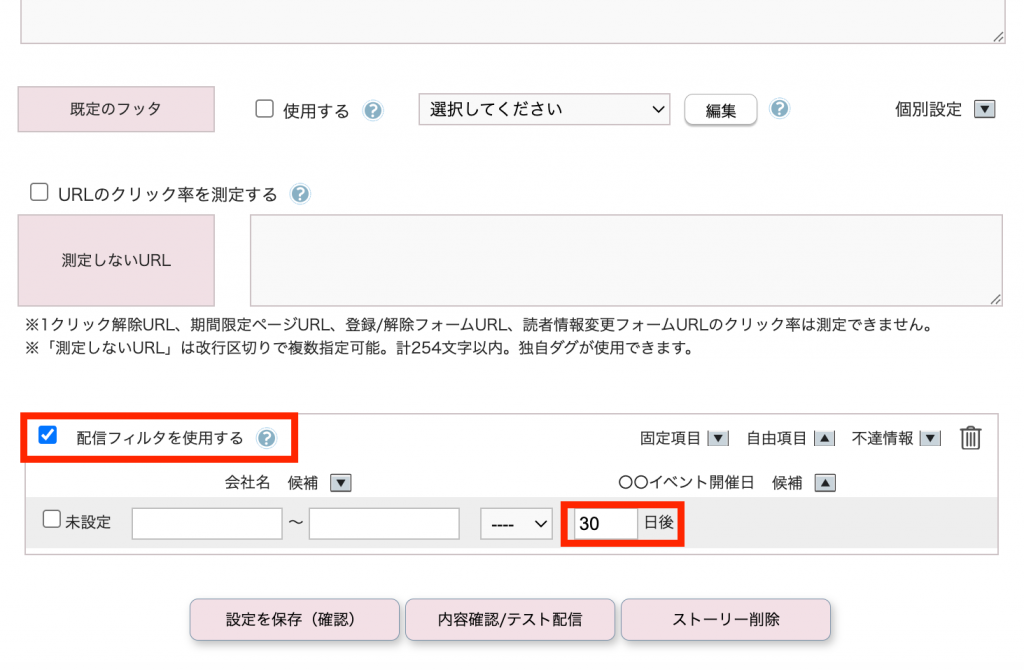Collapse 自由項目 arrow button
The height and width of the screenshot is (670, 1024).
pyautogui.click(x=824, y=438)
